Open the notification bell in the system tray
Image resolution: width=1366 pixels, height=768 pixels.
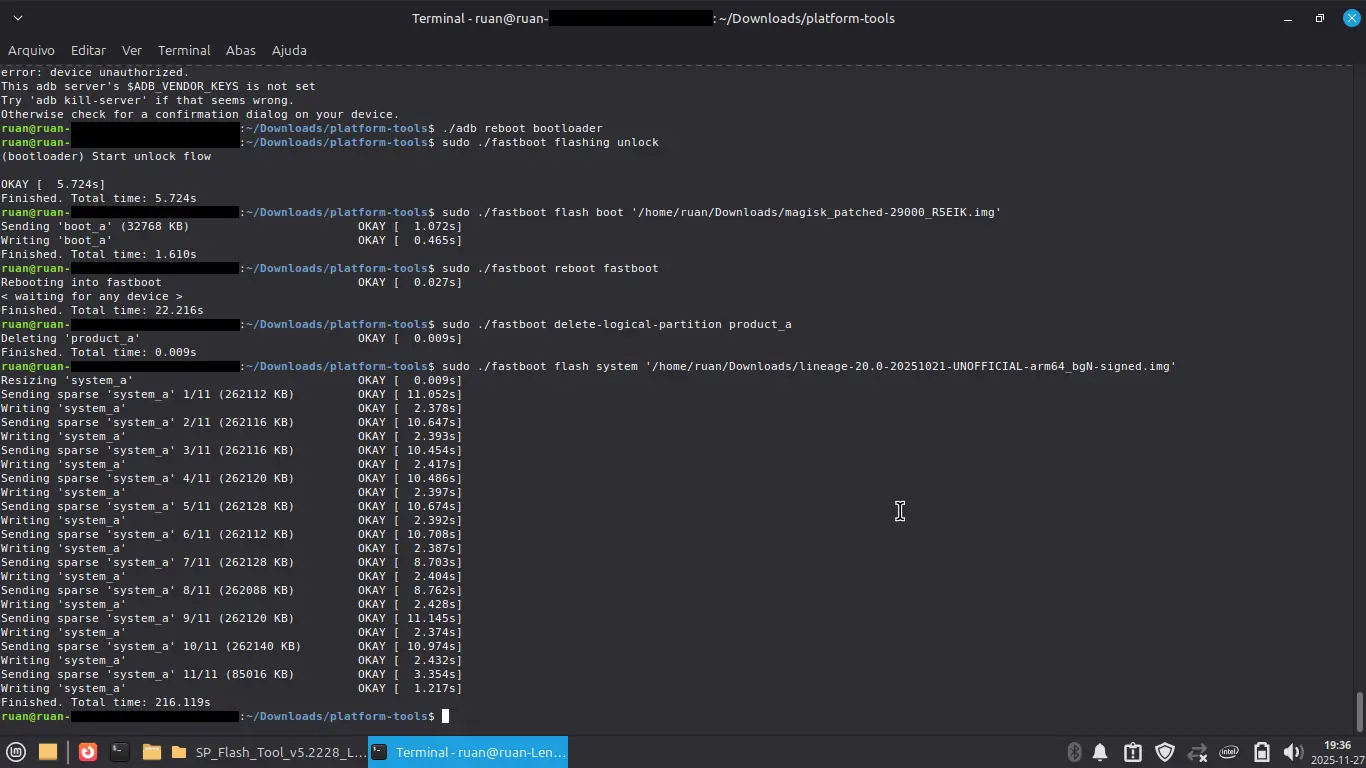1101,752
